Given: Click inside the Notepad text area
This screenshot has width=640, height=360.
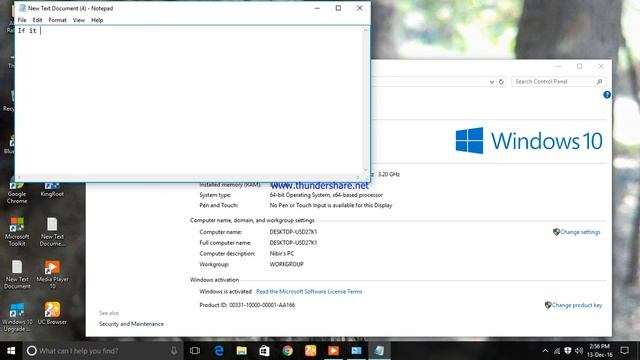Looking at the screenshot, I should click(x=189, y=100).
